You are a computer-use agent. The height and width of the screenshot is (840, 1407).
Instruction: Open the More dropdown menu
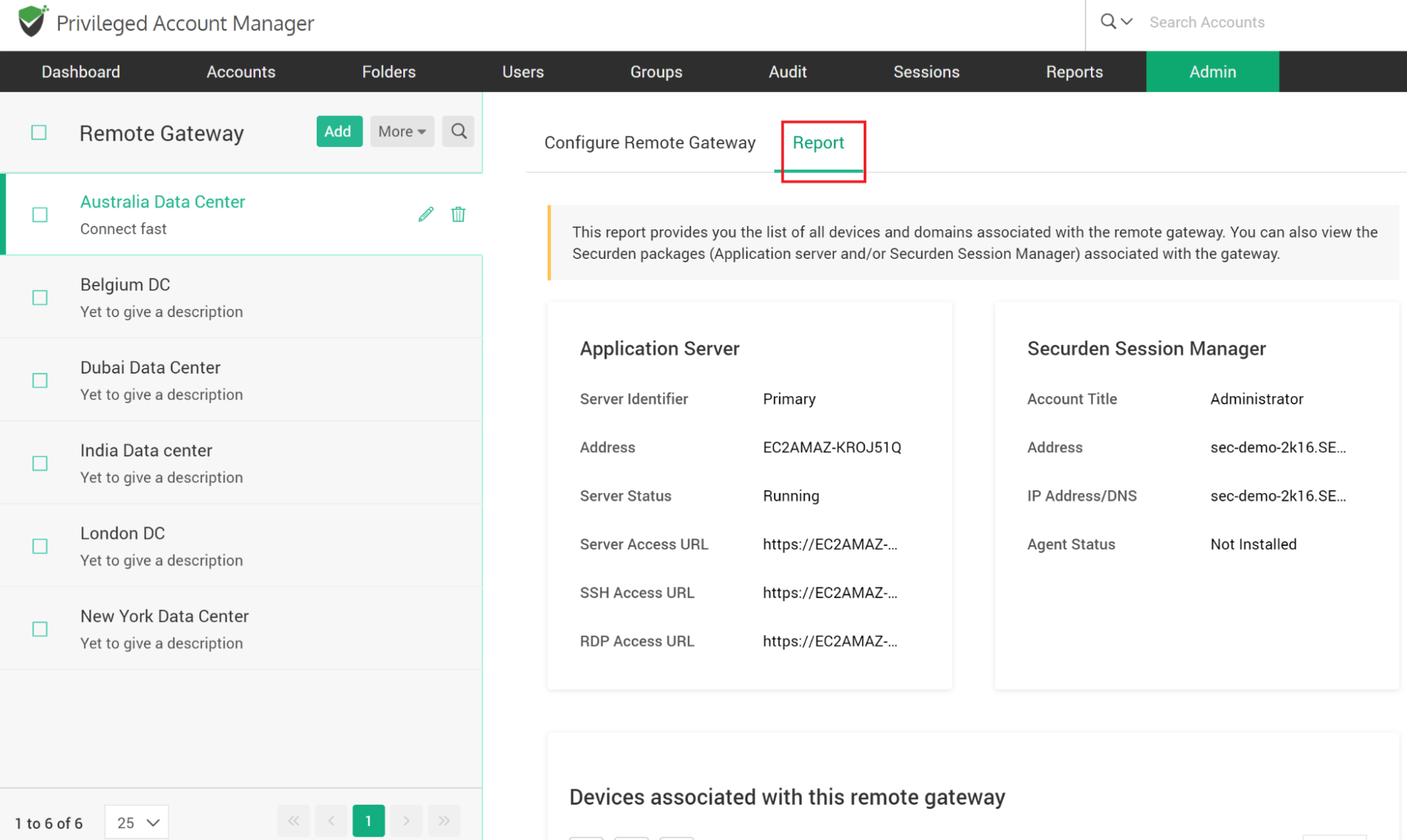point(402,132)
